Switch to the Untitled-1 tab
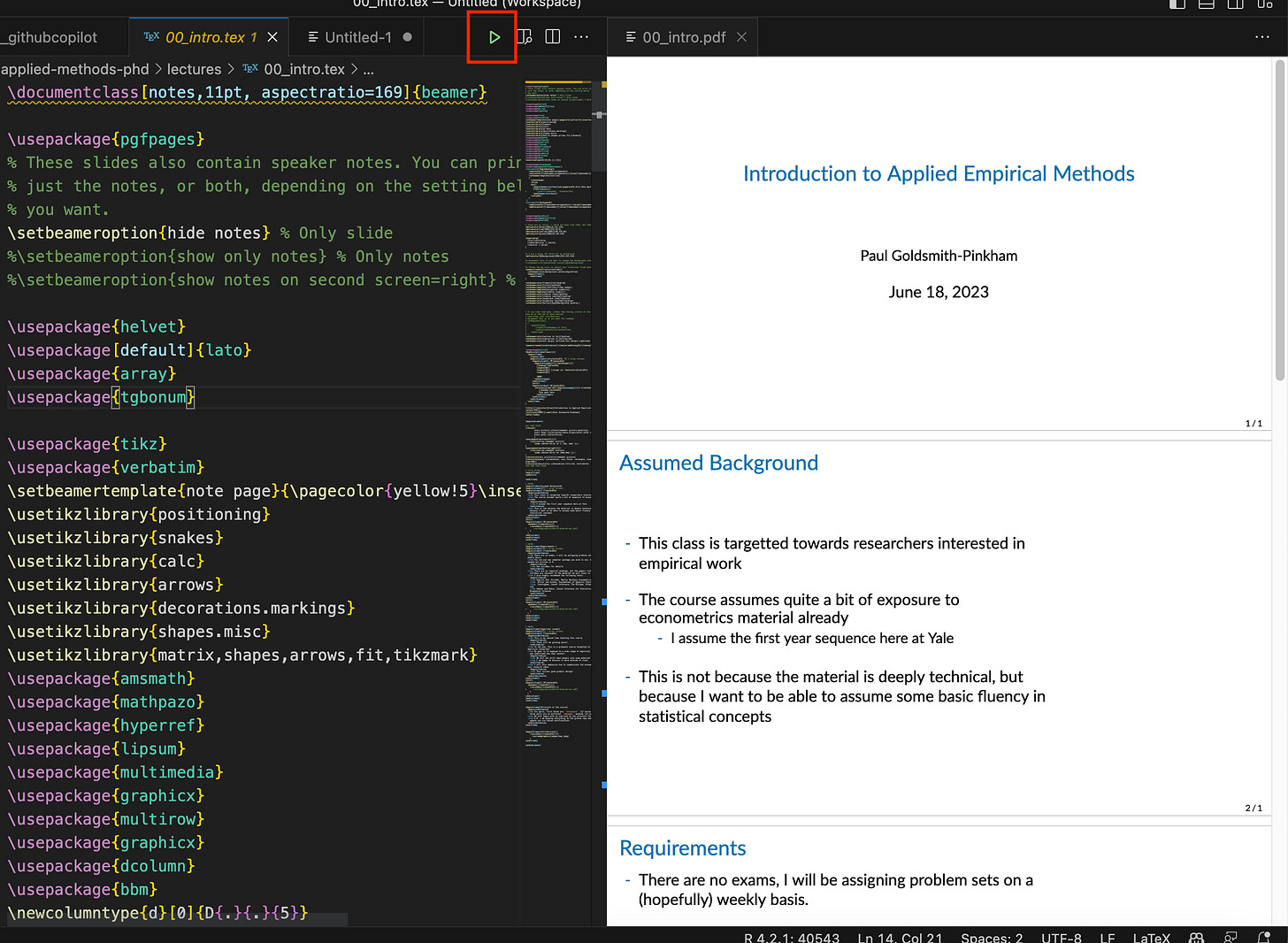This screenshot has height=943, width=1288. click(357, 36)
